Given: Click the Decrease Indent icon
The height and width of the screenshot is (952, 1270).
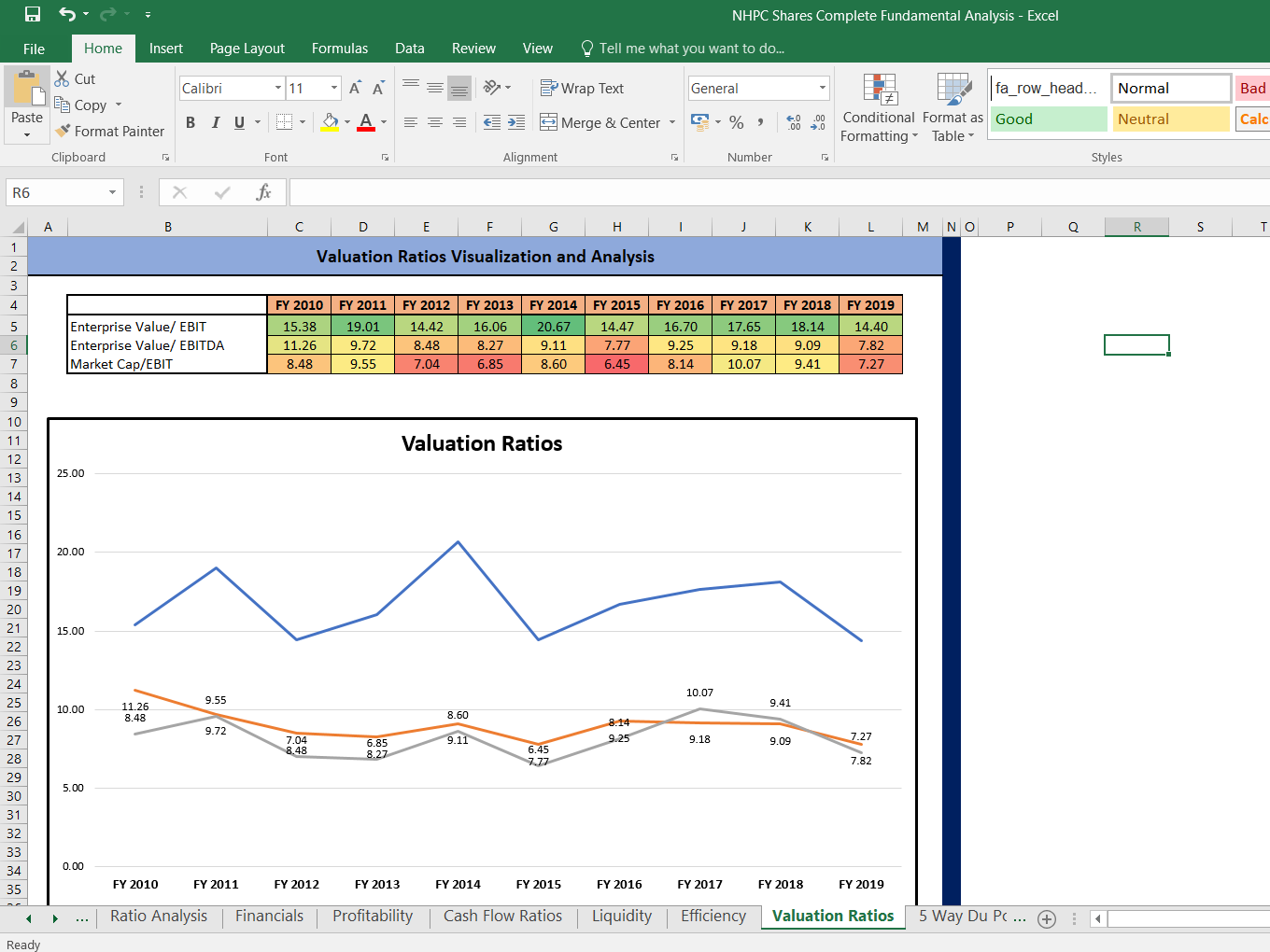Looking at the screenshot, I should click(492, 122).
